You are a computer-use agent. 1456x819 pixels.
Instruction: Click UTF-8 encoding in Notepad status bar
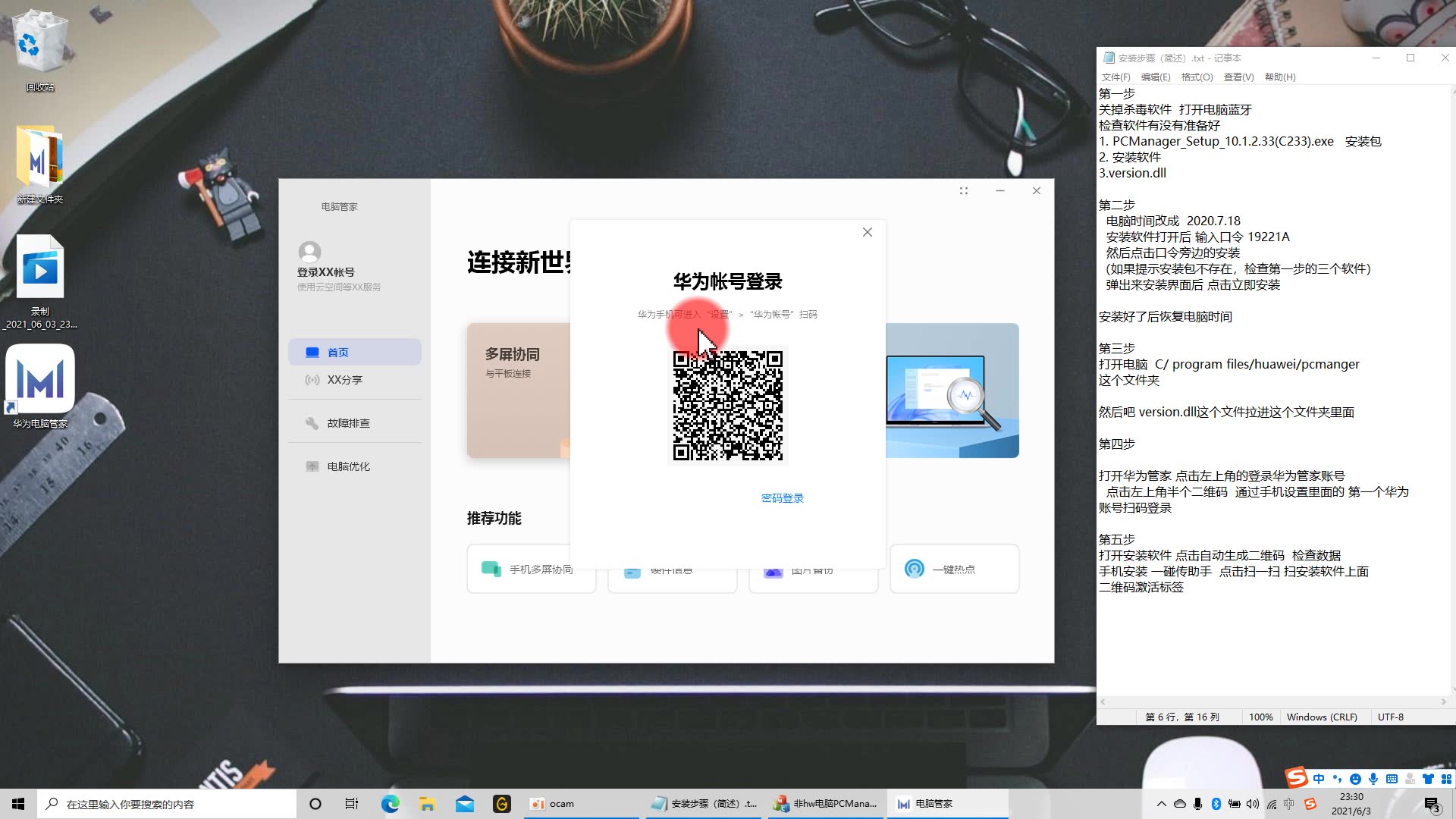[x=1391, y=717]
